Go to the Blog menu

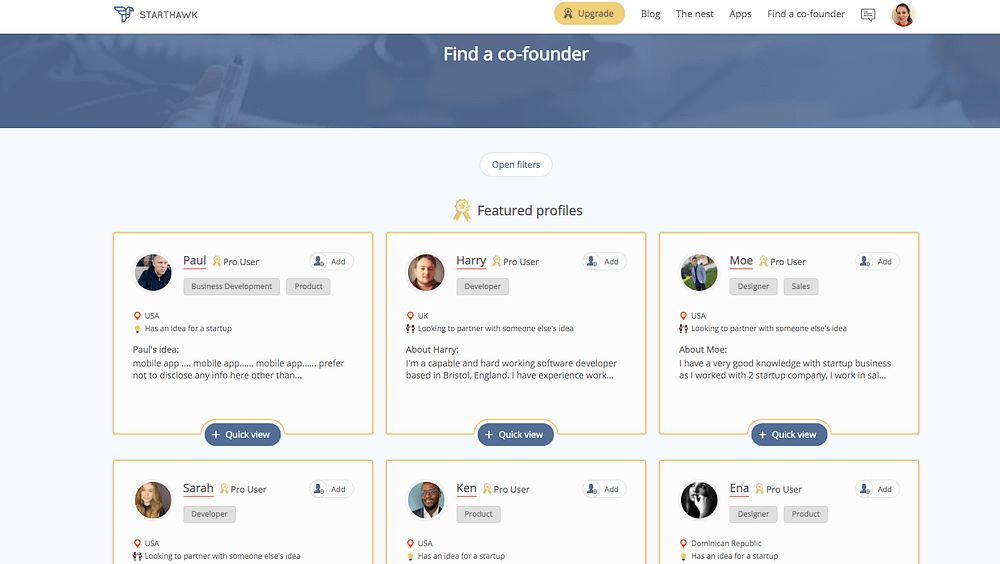651,14
